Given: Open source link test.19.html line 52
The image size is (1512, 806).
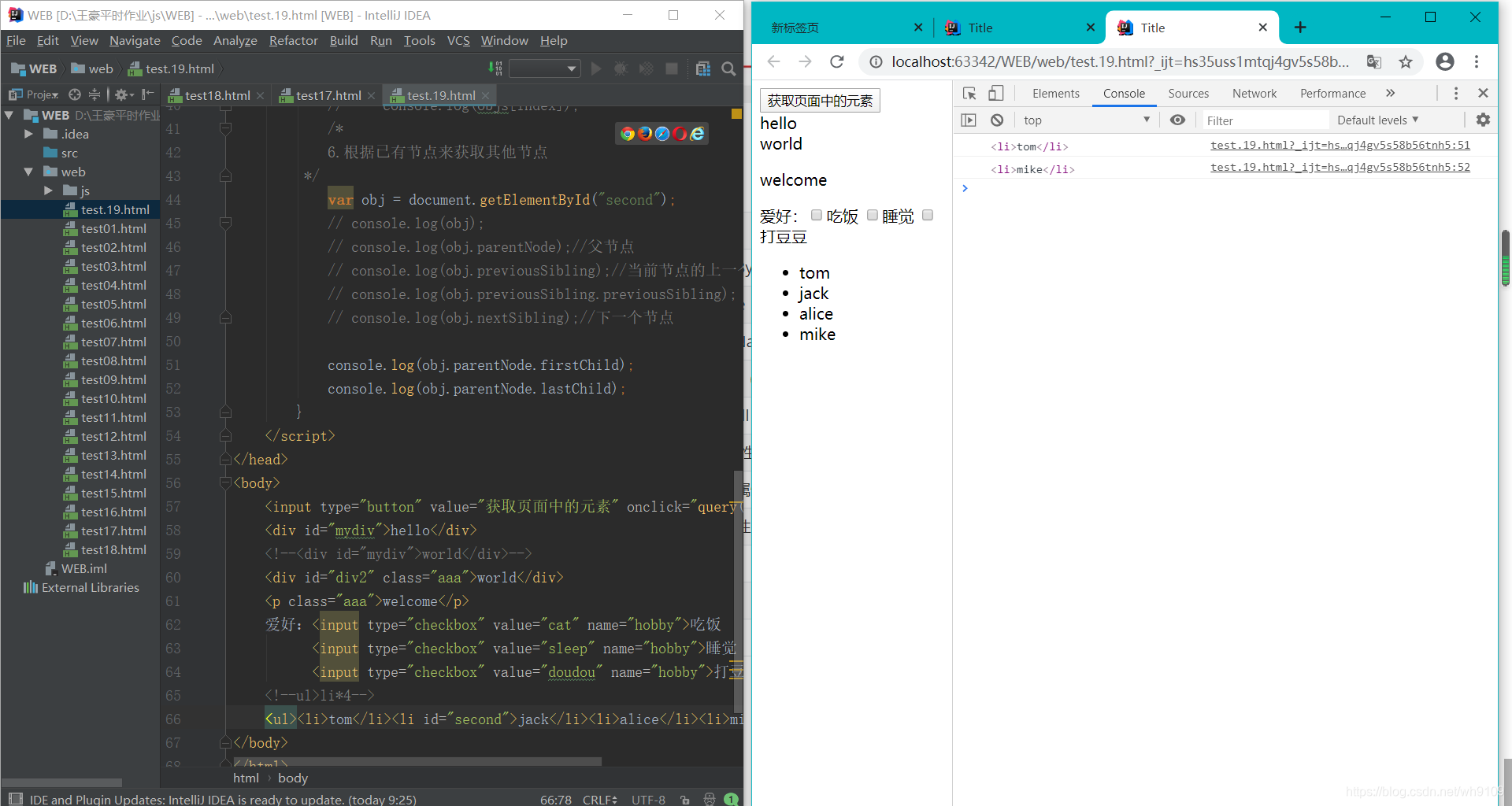Looking at the screenshot, I should coord(1340,168).
